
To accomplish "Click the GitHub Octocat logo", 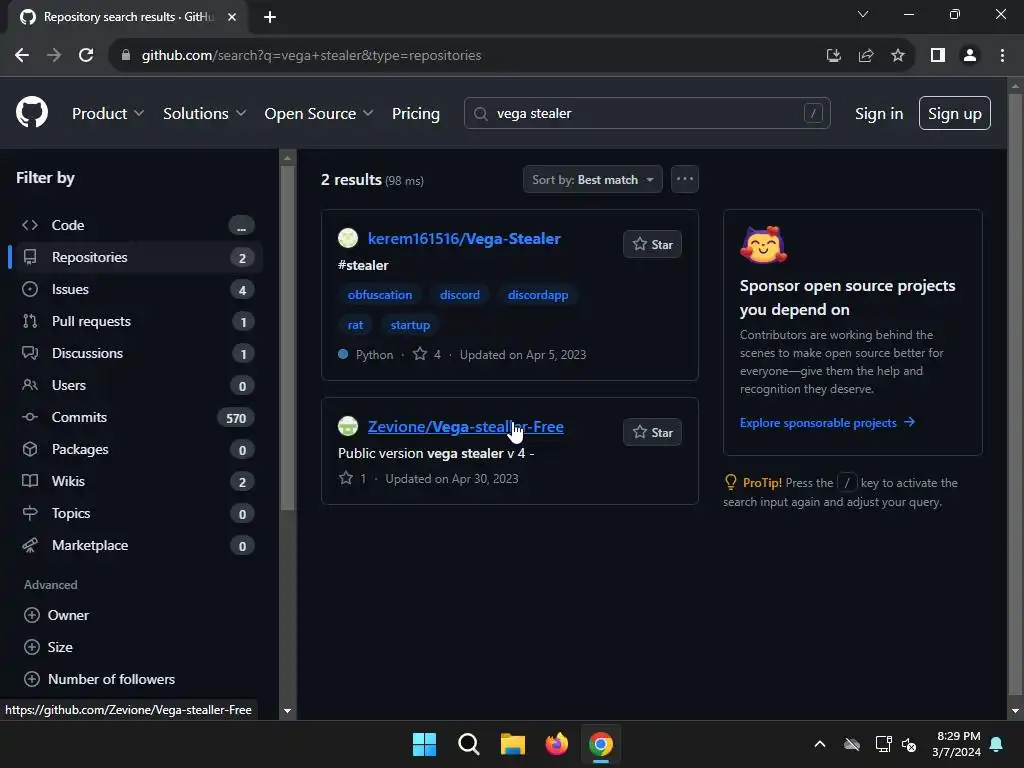I will pos(32,112).
